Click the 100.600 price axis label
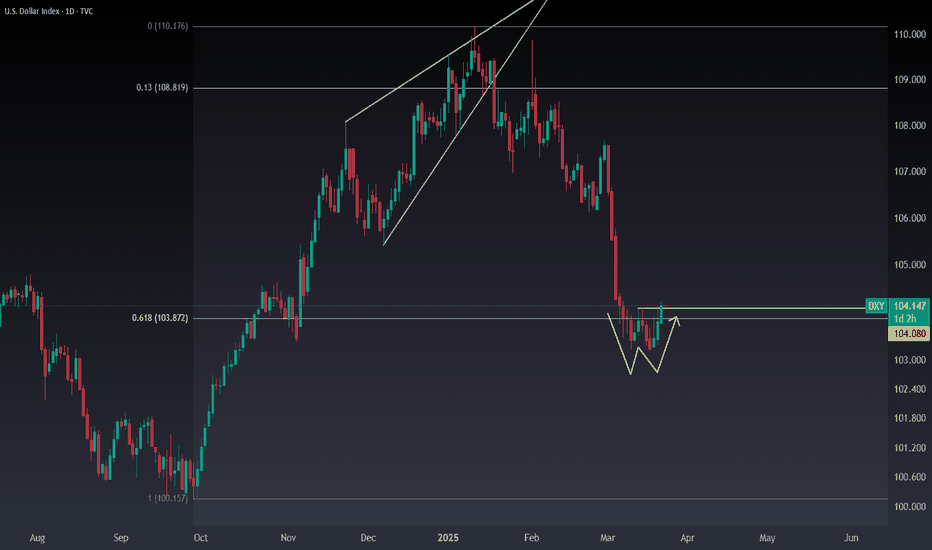Screen dimensions: 932x550 909,477
